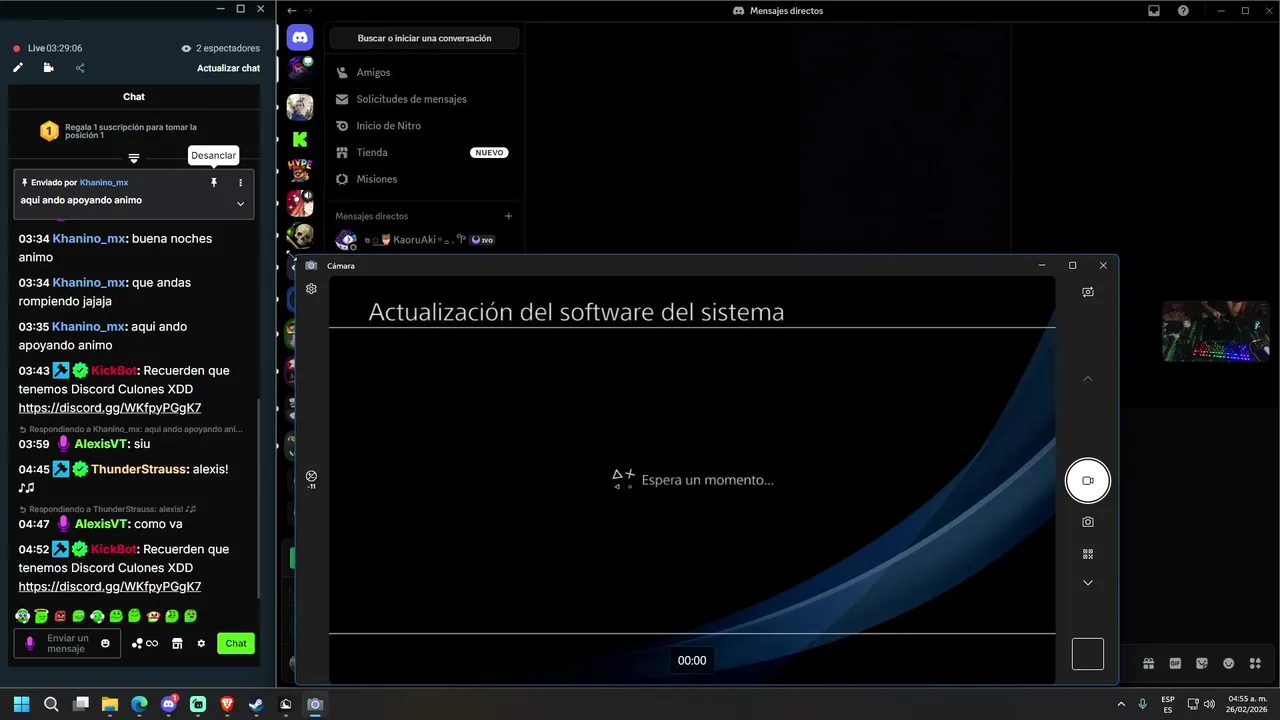
Task: Click the ThunderStrauss username in chat
Action: coord(140,469)
